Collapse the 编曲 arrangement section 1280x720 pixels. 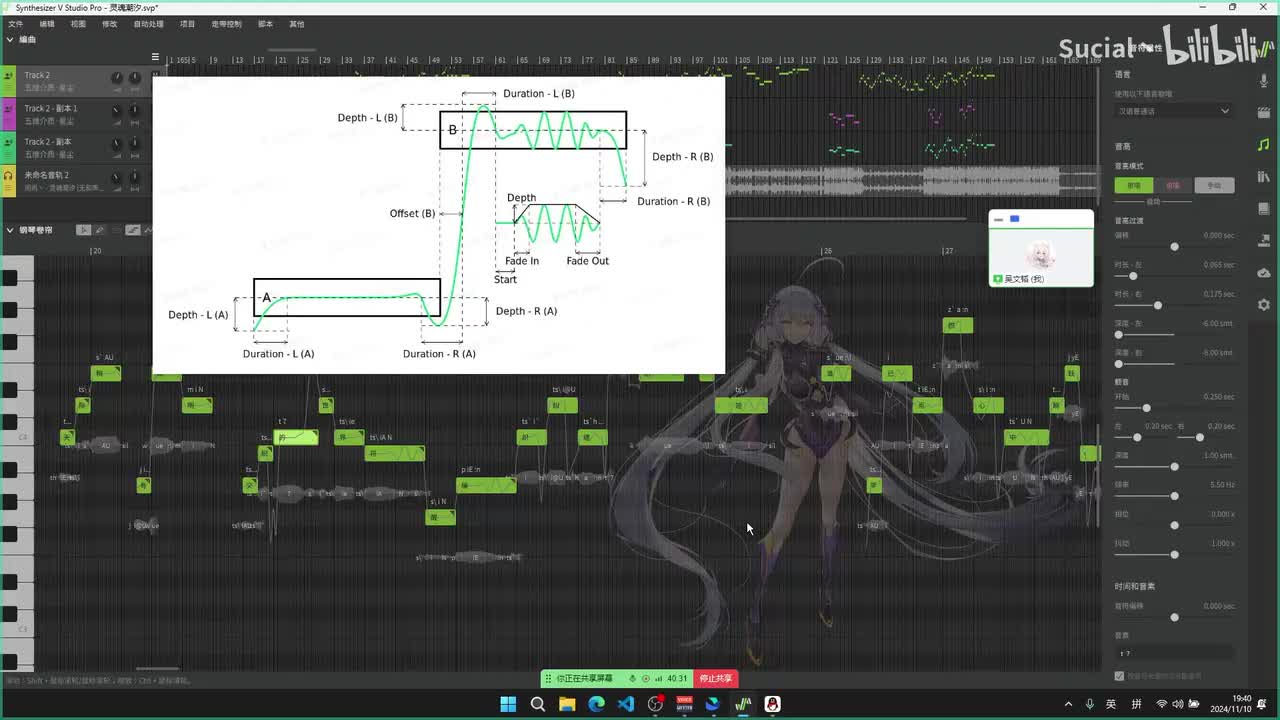(10, 40)
